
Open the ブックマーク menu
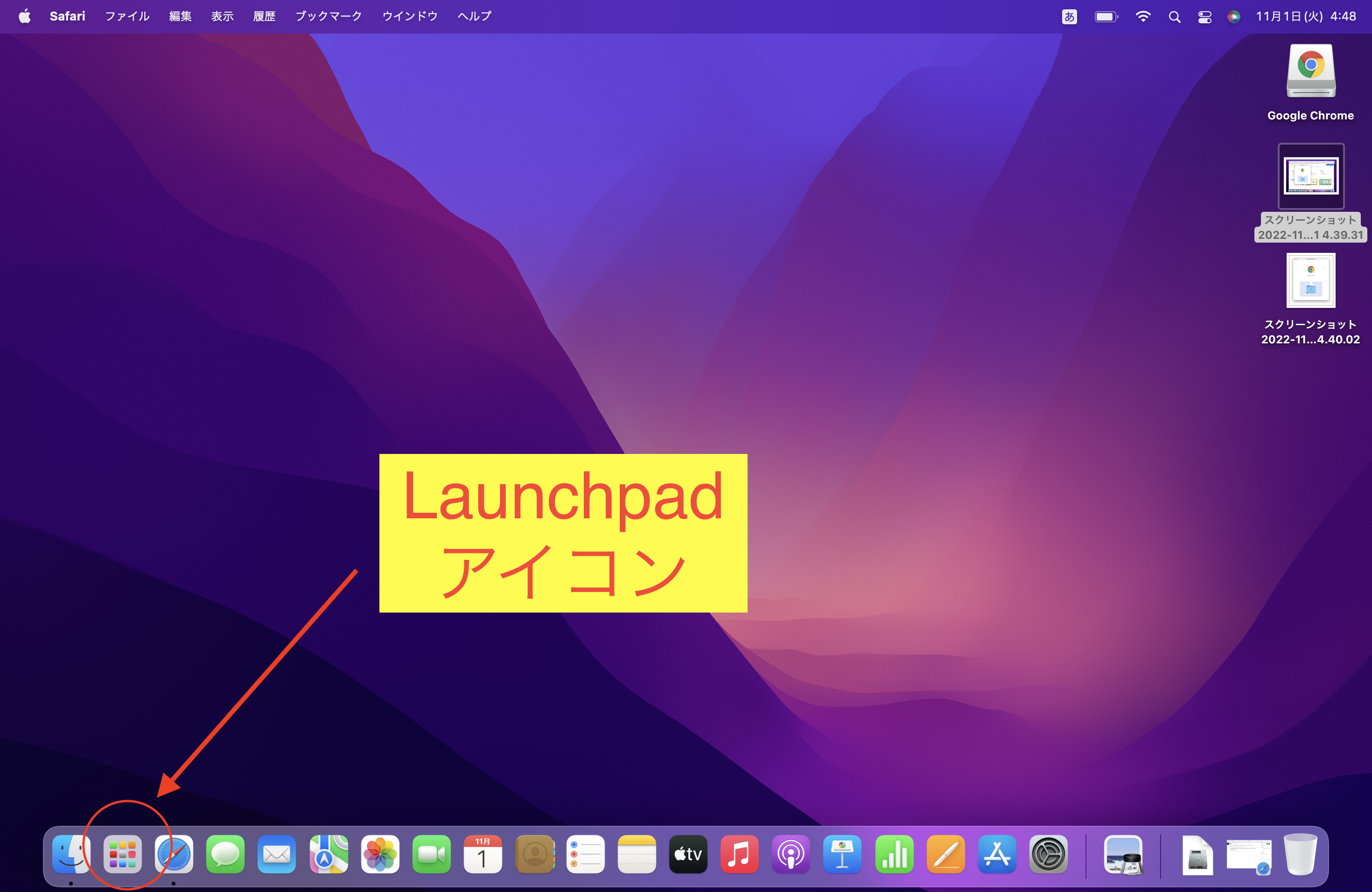tap(329, 16)
